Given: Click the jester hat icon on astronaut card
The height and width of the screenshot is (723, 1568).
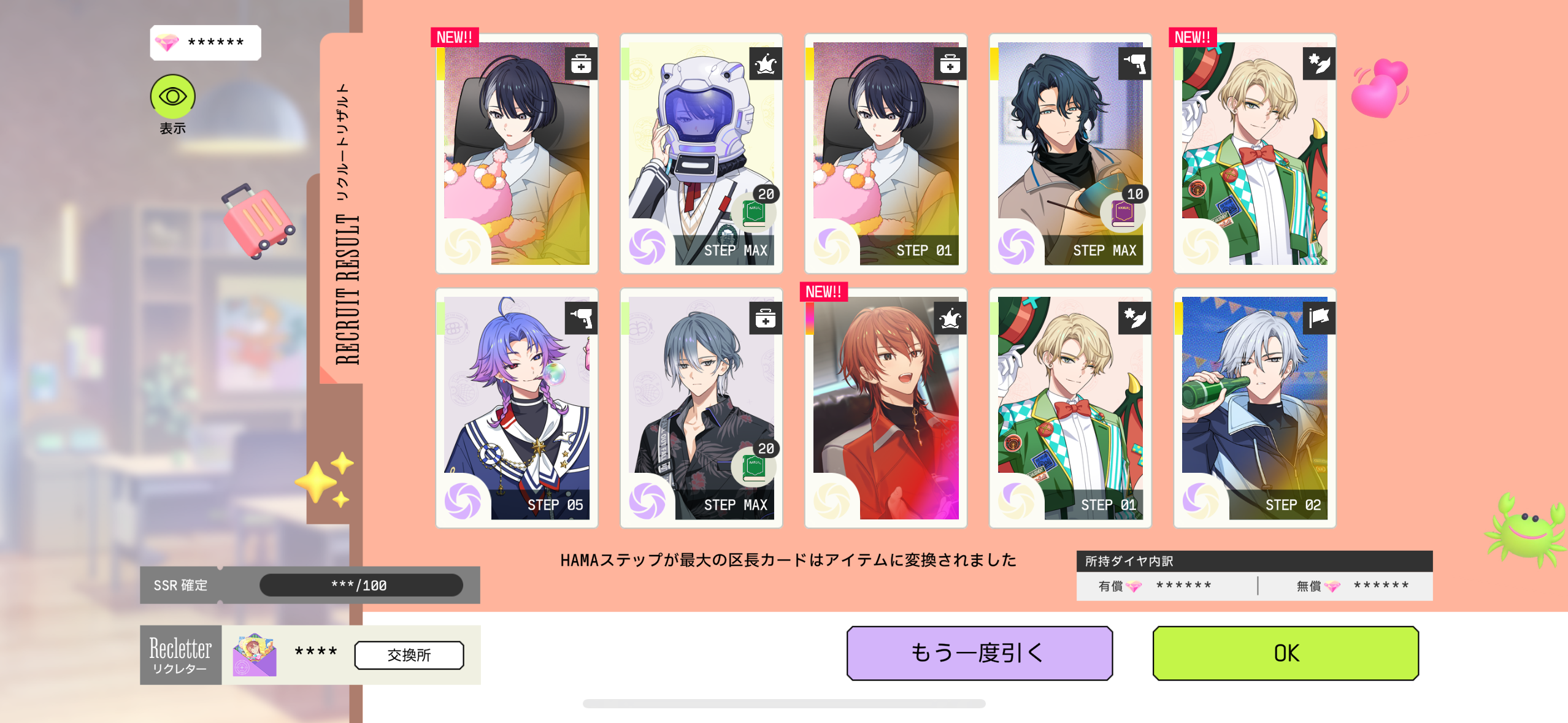Looking at the screenshot, I should pyautogui.click(x=766, y=64).
